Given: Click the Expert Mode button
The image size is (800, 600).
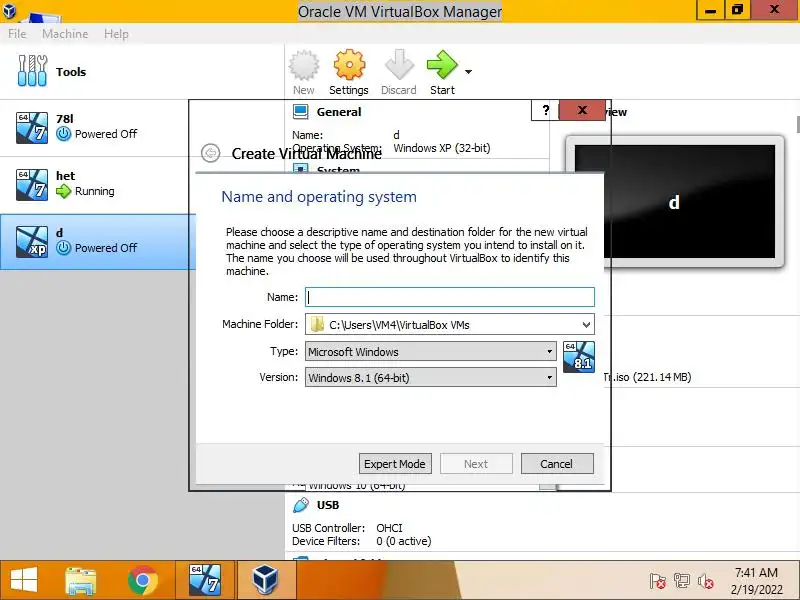Looking at the screenshot, I should tap(395, 464).
